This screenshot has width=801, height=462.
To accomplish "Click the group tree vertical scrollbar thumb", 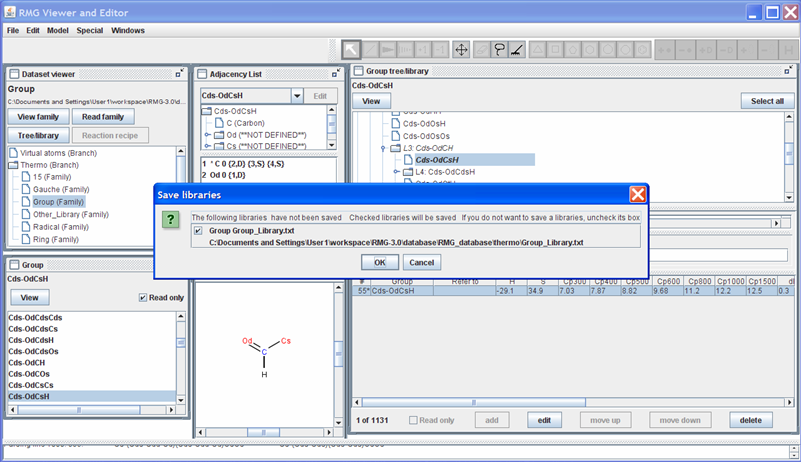I will coord(789,154).
